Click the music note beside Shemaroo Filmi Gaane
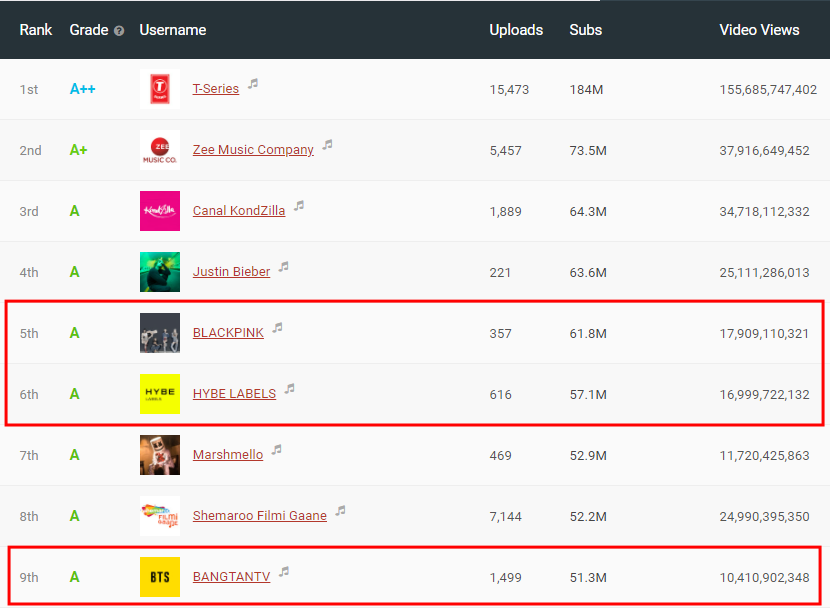The height and width of the screenshot is (608, 830). 341,511
